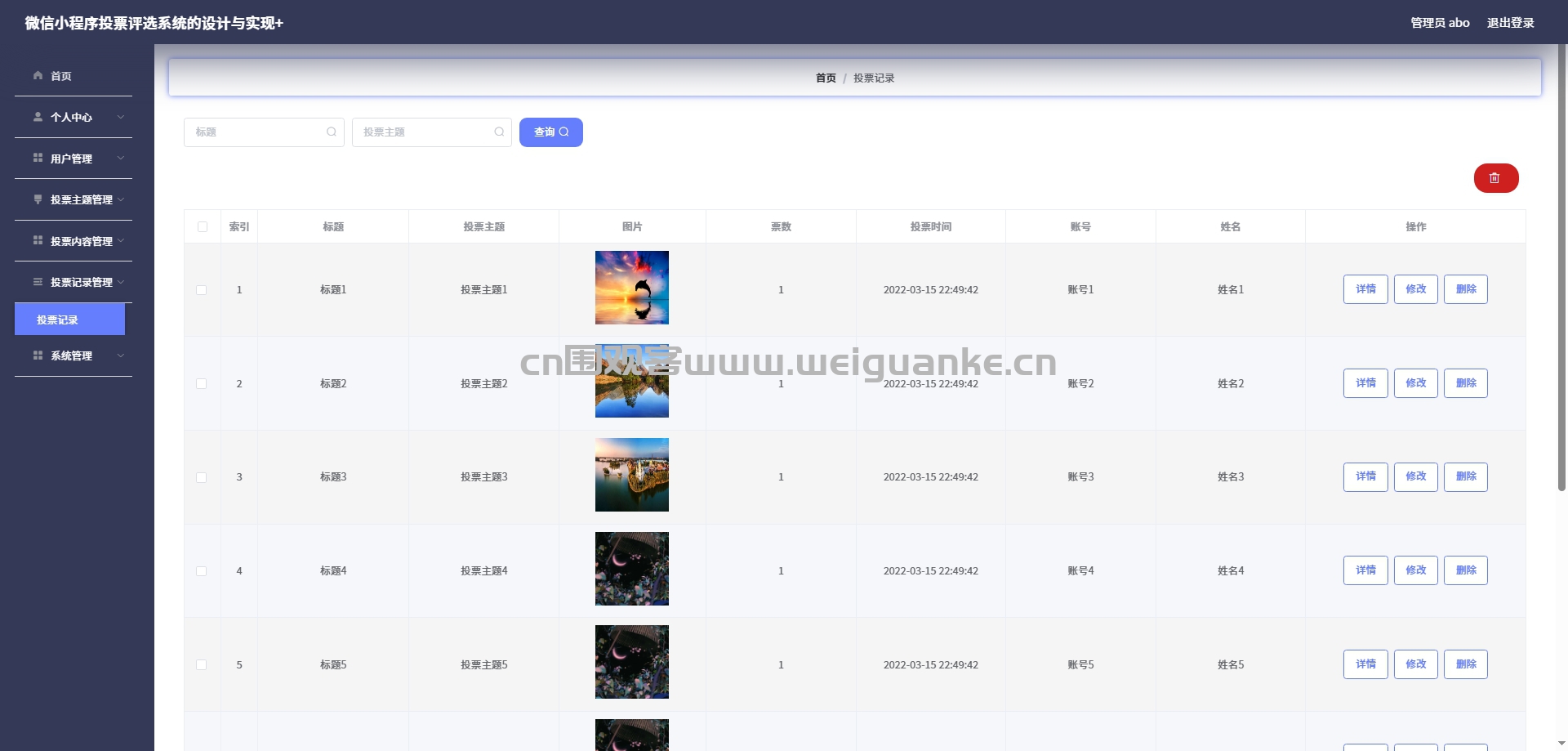Expand the 用户管理 menu chevron
1568x751 pixels.
pyautogui.click(x=121, y=158)
